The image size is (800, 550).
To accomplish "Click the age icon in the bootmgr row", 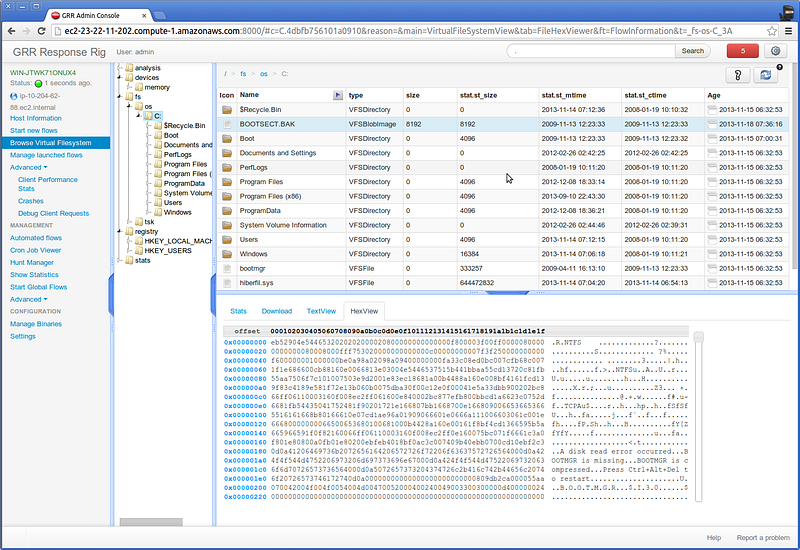I will tap(712, 268).
